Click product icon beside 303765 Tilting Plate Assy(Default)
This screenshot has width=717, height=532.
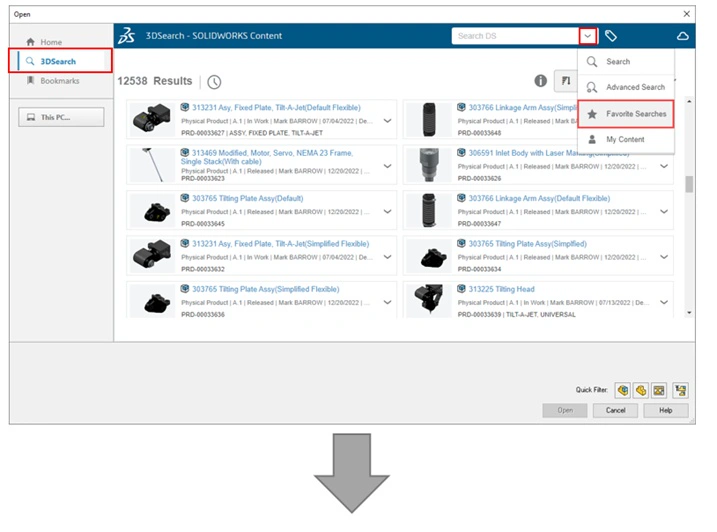(185, 198)
